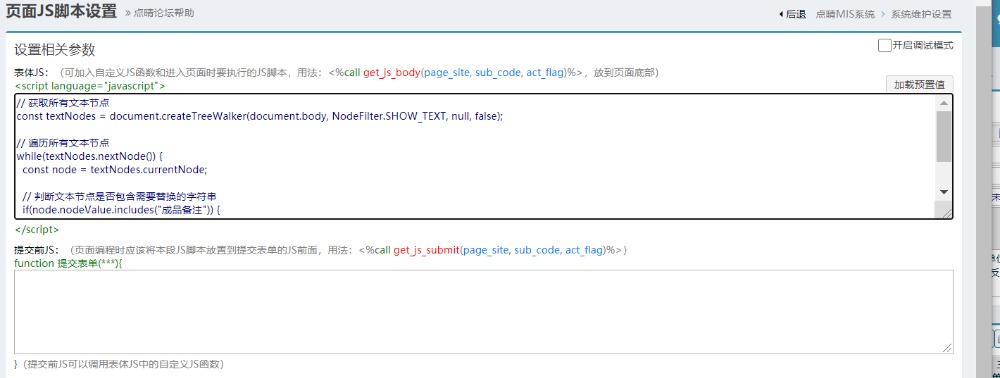Click the up arrow of the 表体JS scrollbar
The image size is (1000, 378).
pyautogui.click(x=944, y=103)
